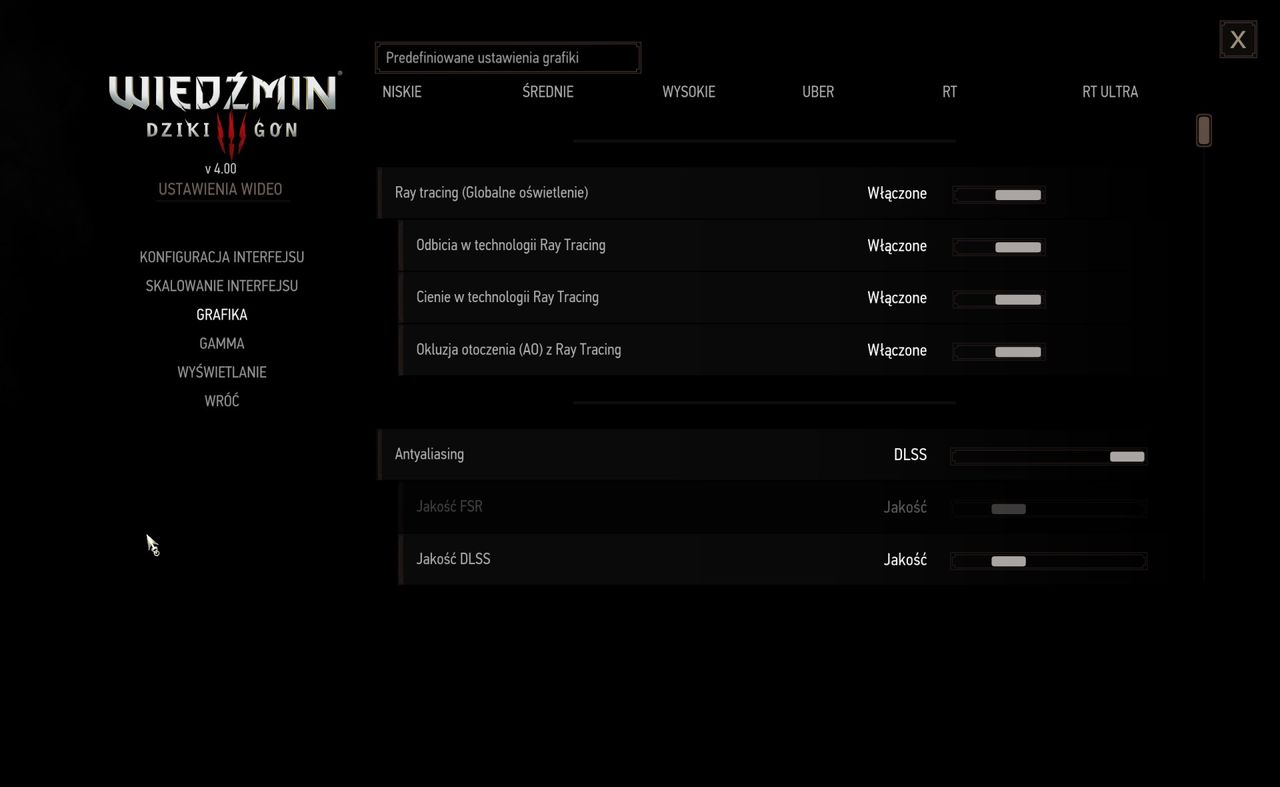Image resolution: width=1280 pixels, height=787 pixels.
Task: Select the Ray tracing (Globalne oświetlenie) label
Action: 491,193
